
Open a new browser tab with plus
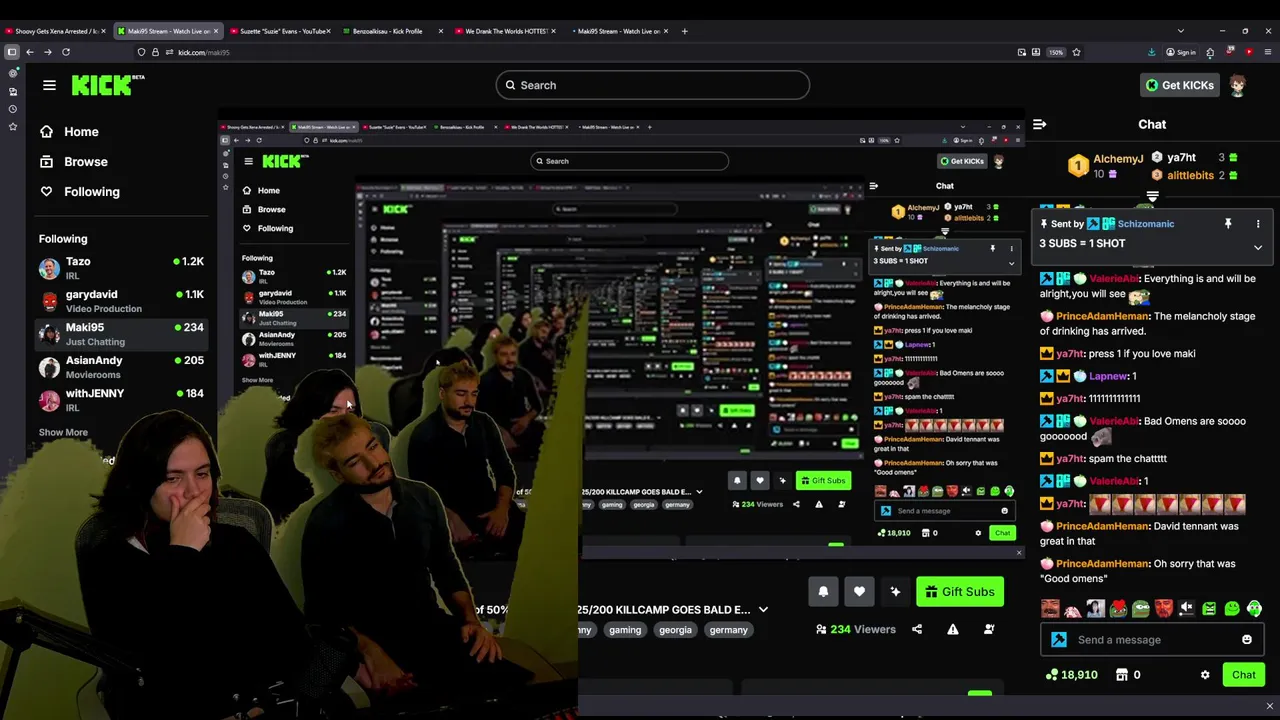(685, 31)
